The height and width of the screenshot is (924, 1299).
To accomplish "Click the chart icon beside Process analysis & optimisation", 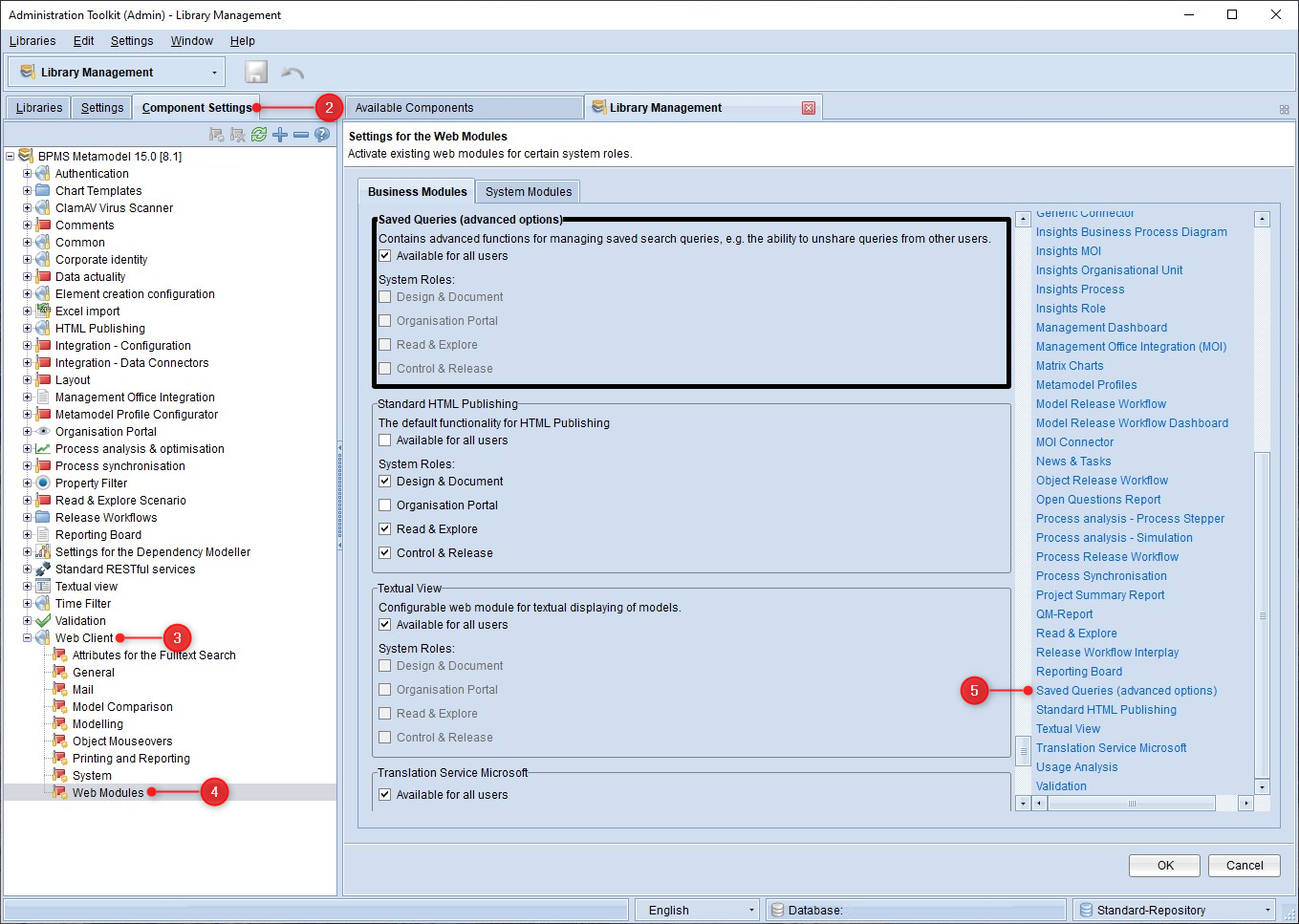I will [x=43, y=448].
